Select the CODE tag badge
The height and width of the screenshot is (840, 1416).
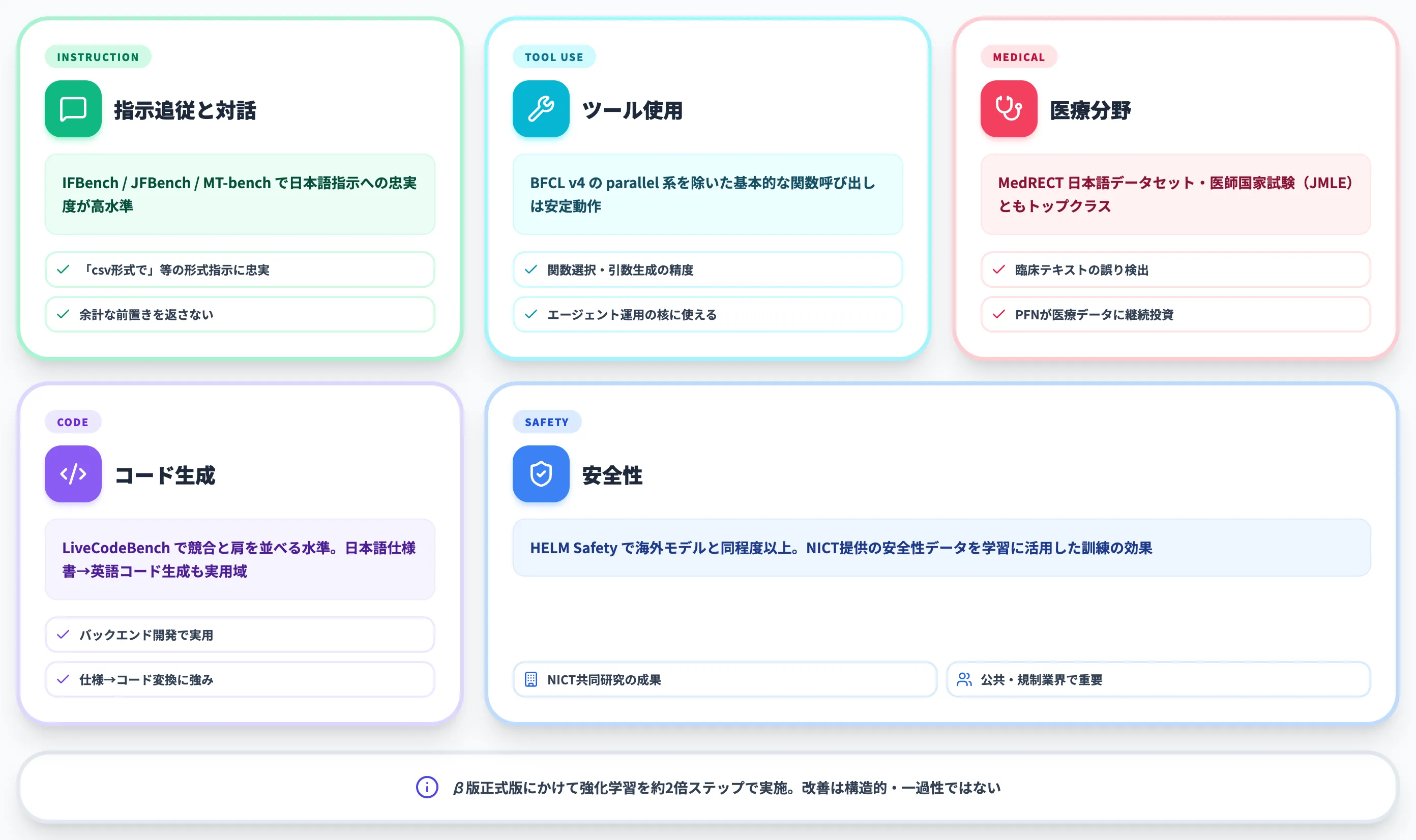pos(73,422)
